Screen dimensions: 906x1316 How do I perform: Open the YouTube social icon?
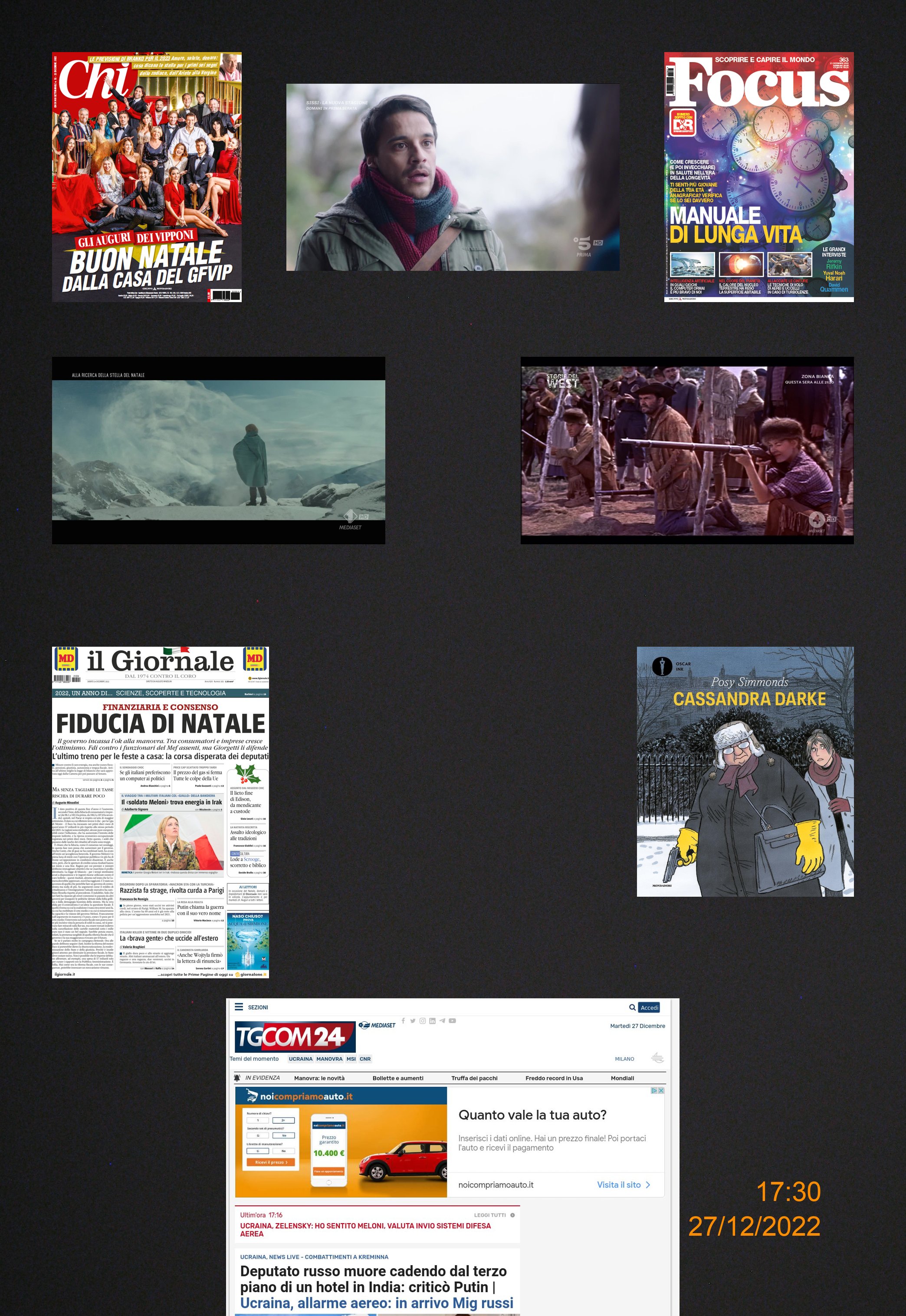click(453, 1021)
